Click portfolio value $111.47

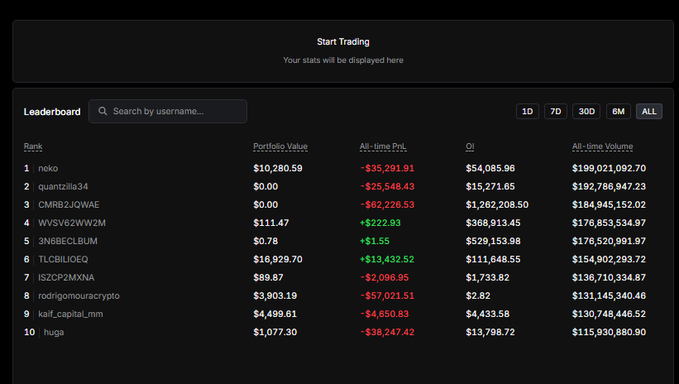click(271, 223)
